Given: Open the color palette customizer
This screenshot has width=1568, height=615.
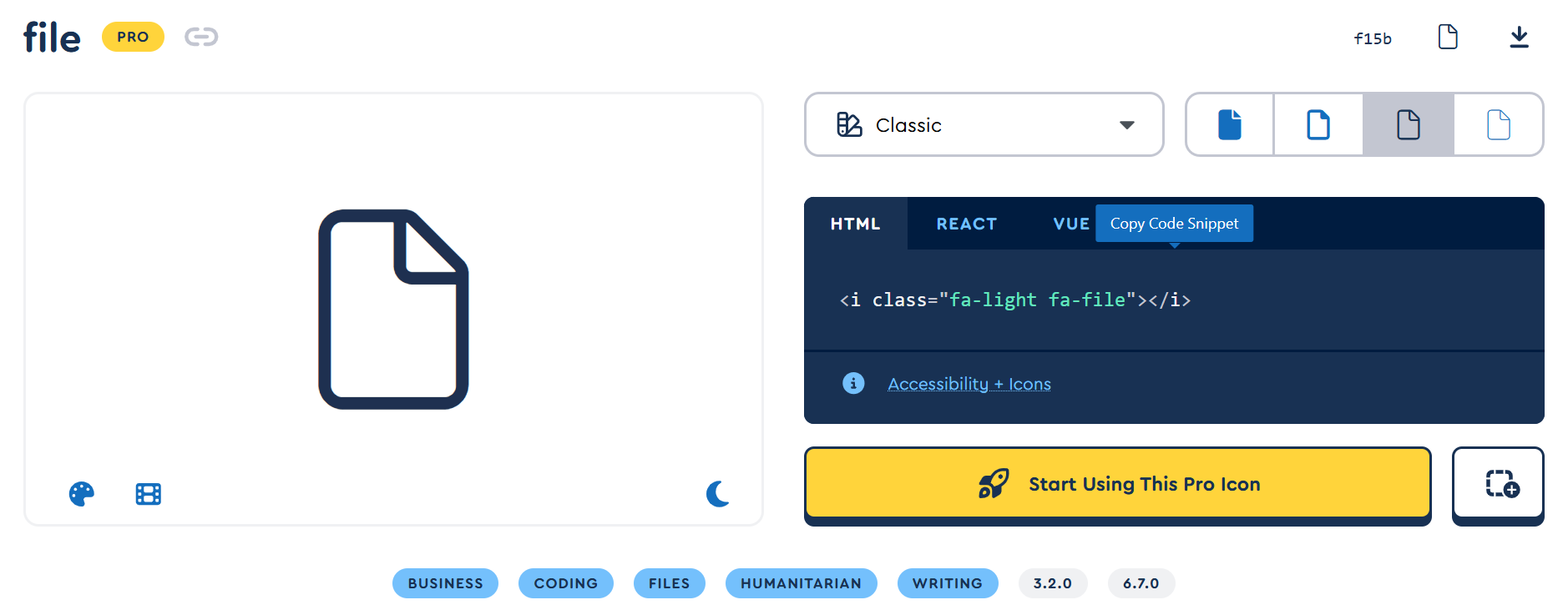Looking at the screenshot, I should [81, 494].
